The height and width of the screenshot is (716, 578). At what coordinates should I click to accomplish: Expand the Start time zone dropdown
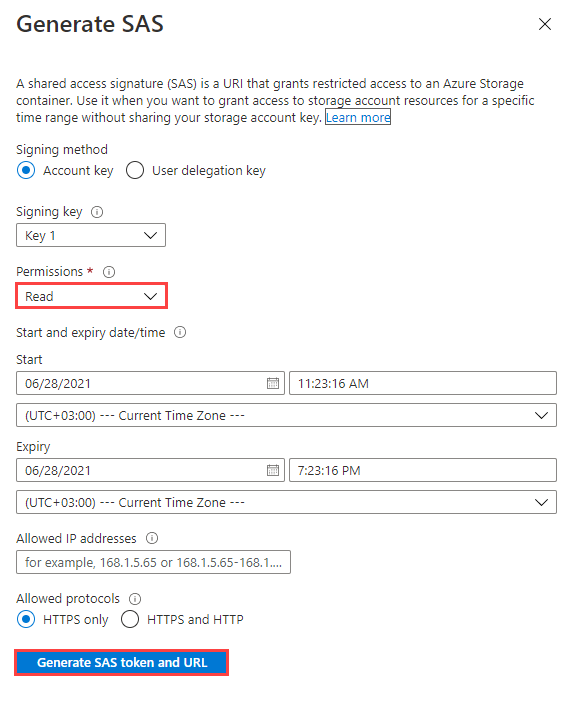point(286,415)
